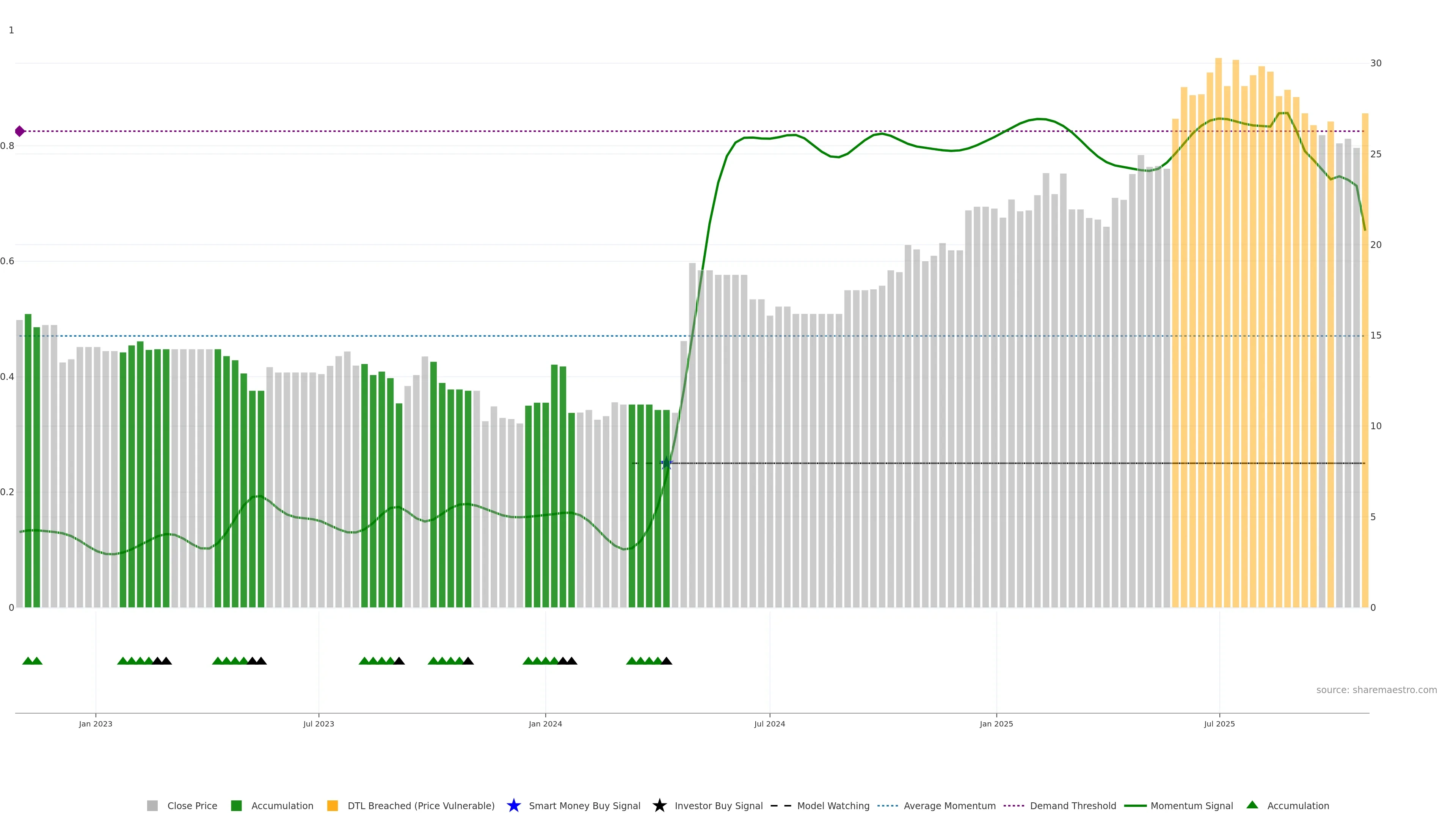Click the blue star Smart Money legend icon

513,805
